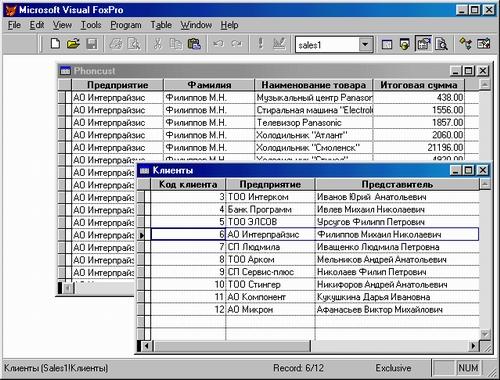Screen dimensions: 500x380
Task: Click Phoncust vertical scrollbar up arrow
Action: point(484,85)
